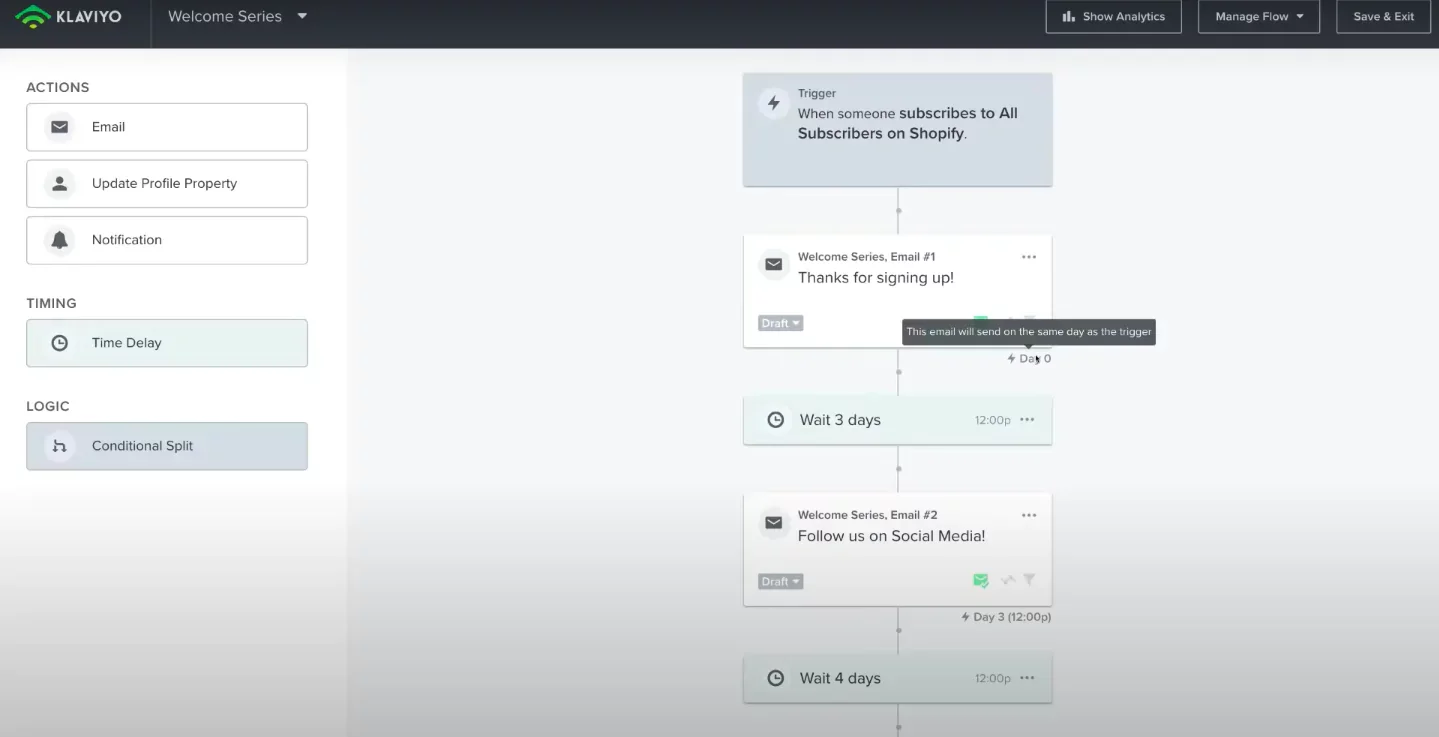Viewport: 1439px width, 737px height.
Task: Click 12:00p time on Wait 4 days
Action: pos(993,678)
